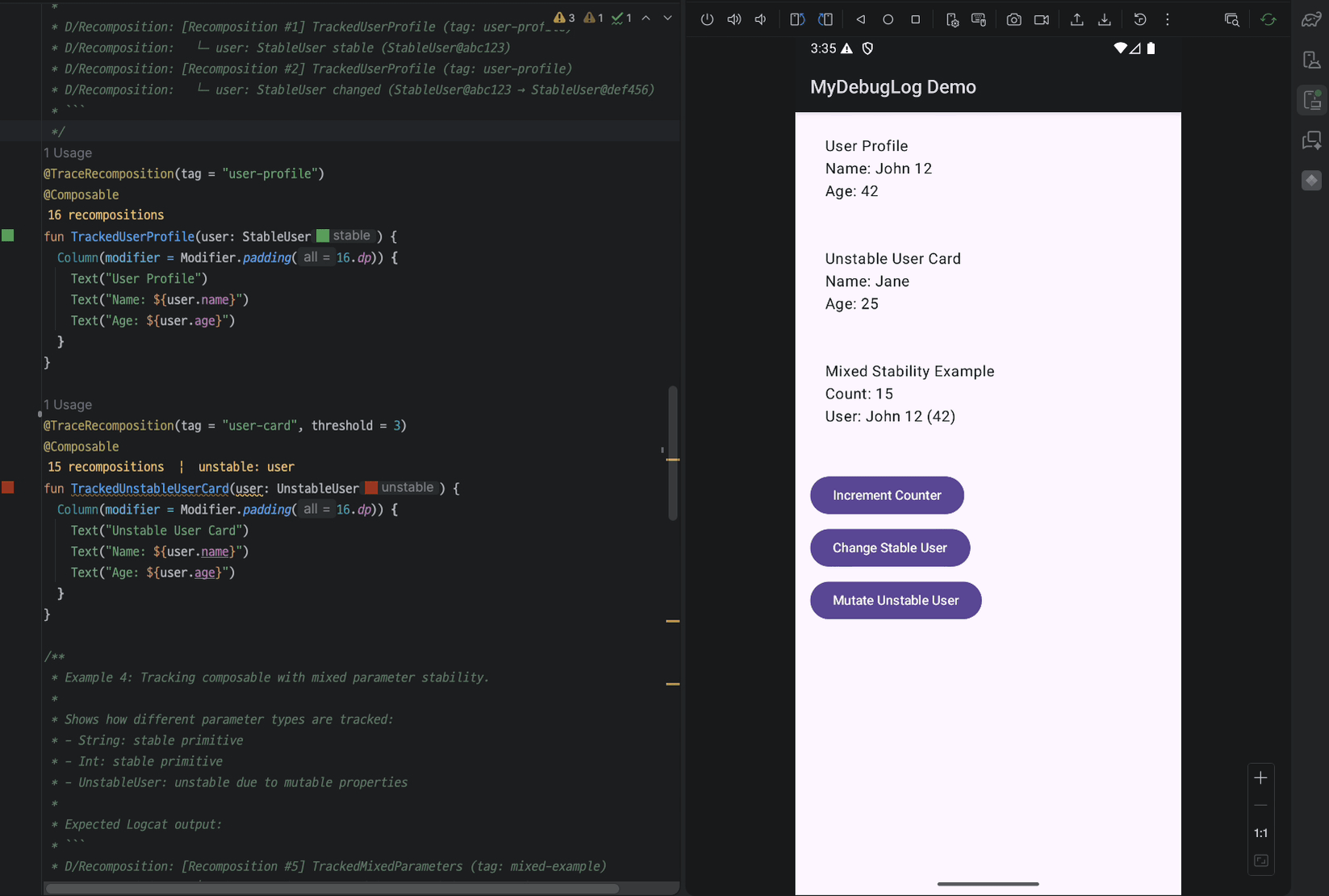The image size is (1329, 896).
Task: Raise emulator volume with volume-up icon
Action: click(734, 19)
